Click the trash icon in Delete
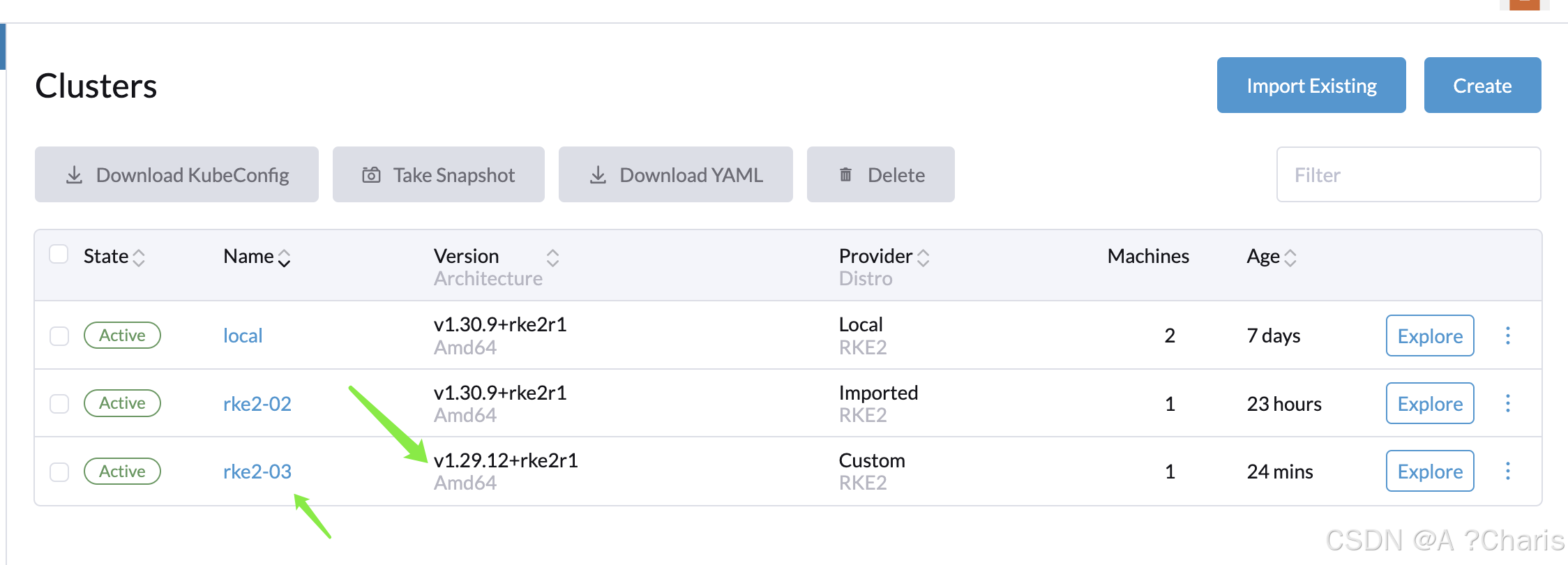1568x565 pixels. pos(845,174)
